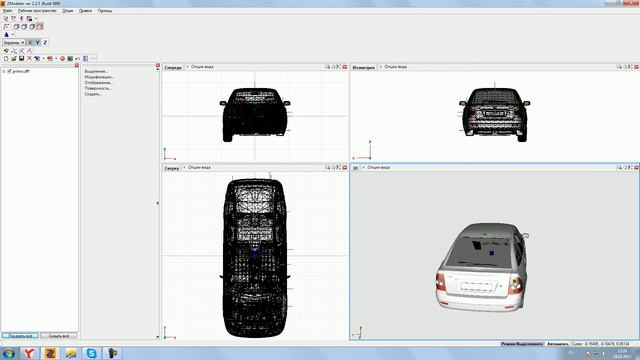
Task: Open Skype from the taskbar
Action: pyautogui.click(x=91, y=353)
